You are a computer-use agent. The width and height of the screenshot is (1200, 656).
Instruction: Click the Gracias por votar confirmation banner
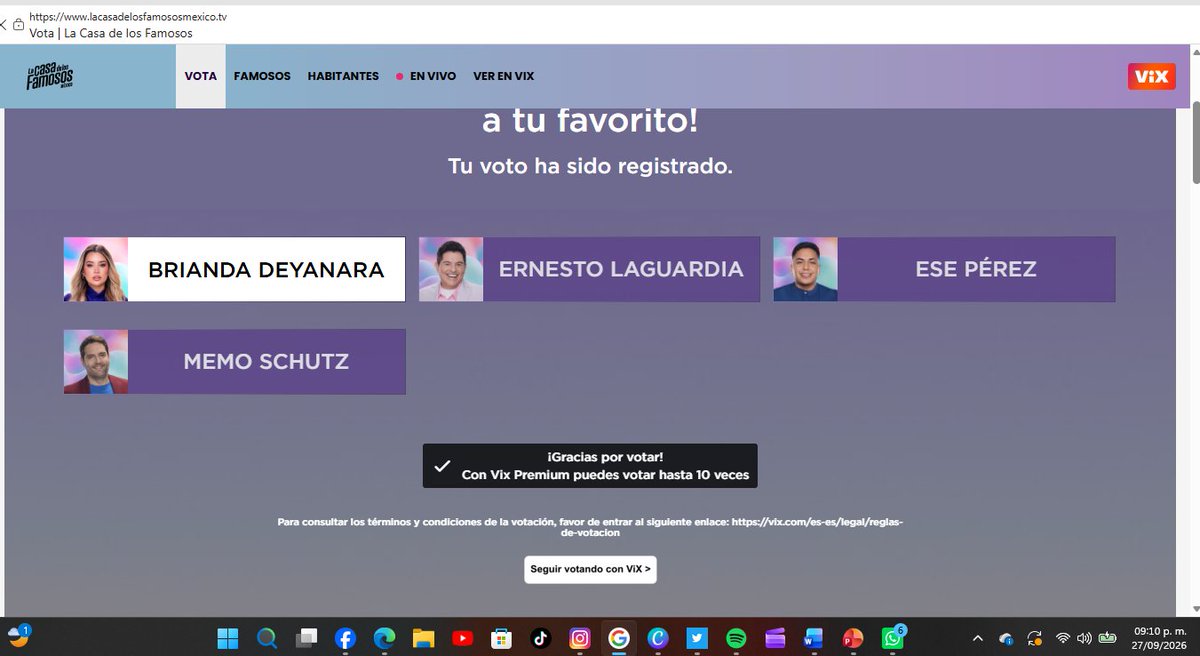tap(590, 466)
